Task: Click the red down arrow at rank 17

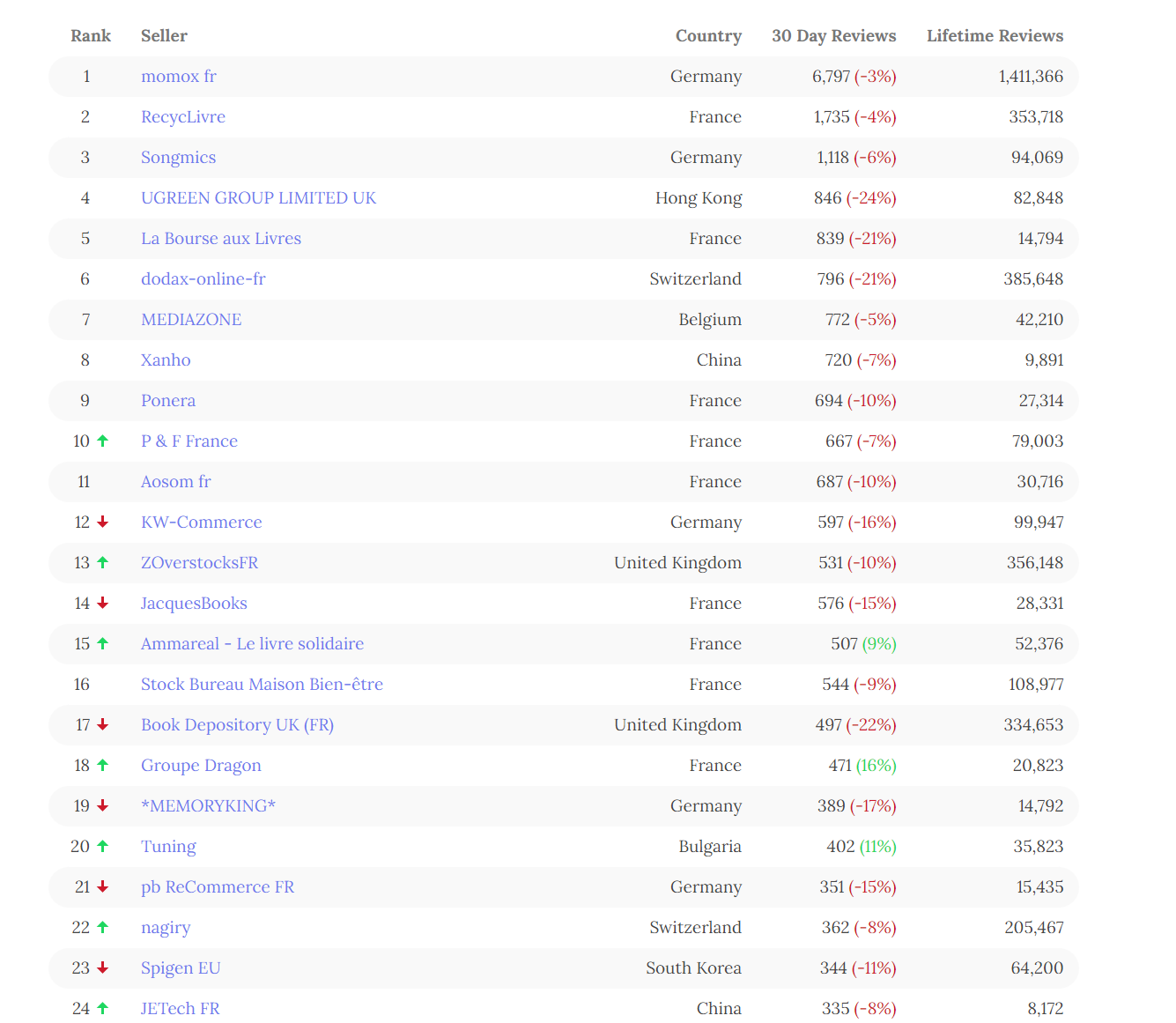Action: 102,724
